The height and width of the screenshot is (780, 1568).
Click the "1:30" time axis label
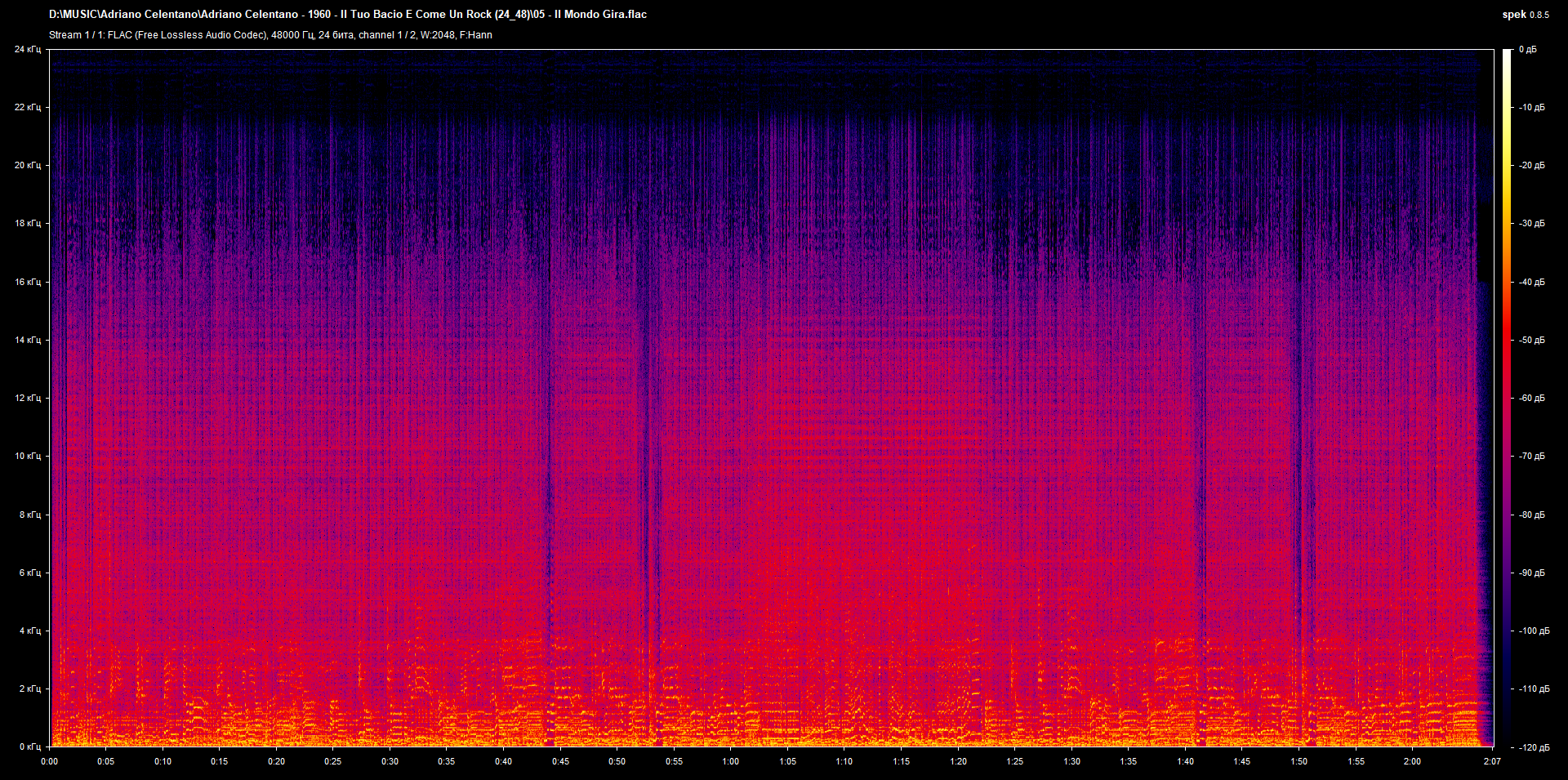[x=1072, y=762]
